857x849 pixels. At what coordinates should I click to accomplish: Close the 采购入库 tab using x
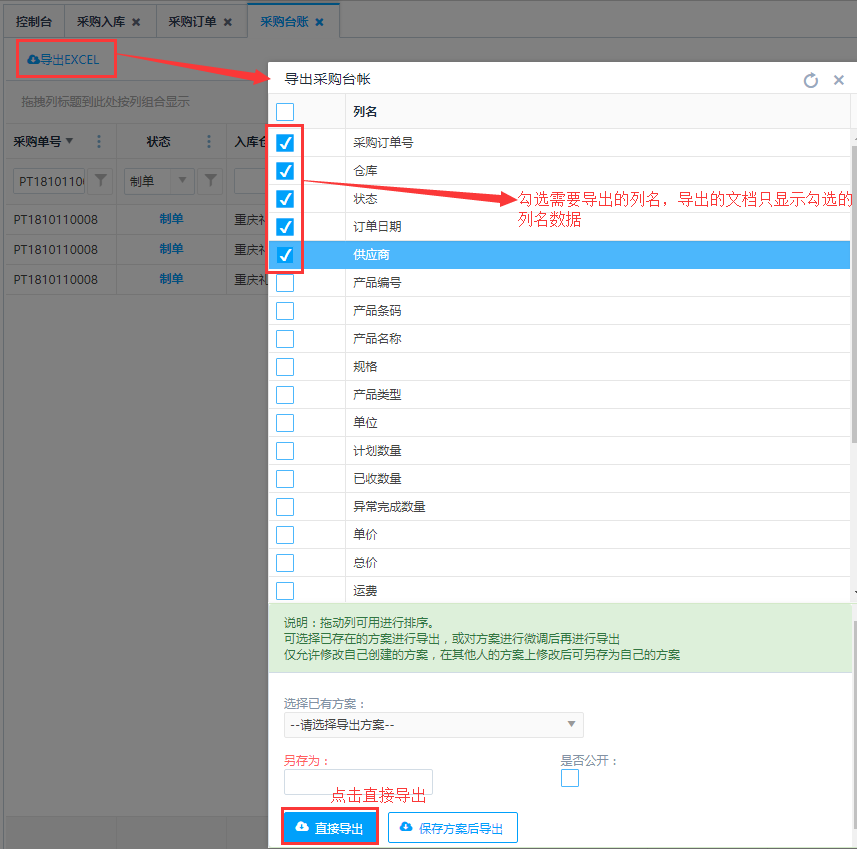136,21
